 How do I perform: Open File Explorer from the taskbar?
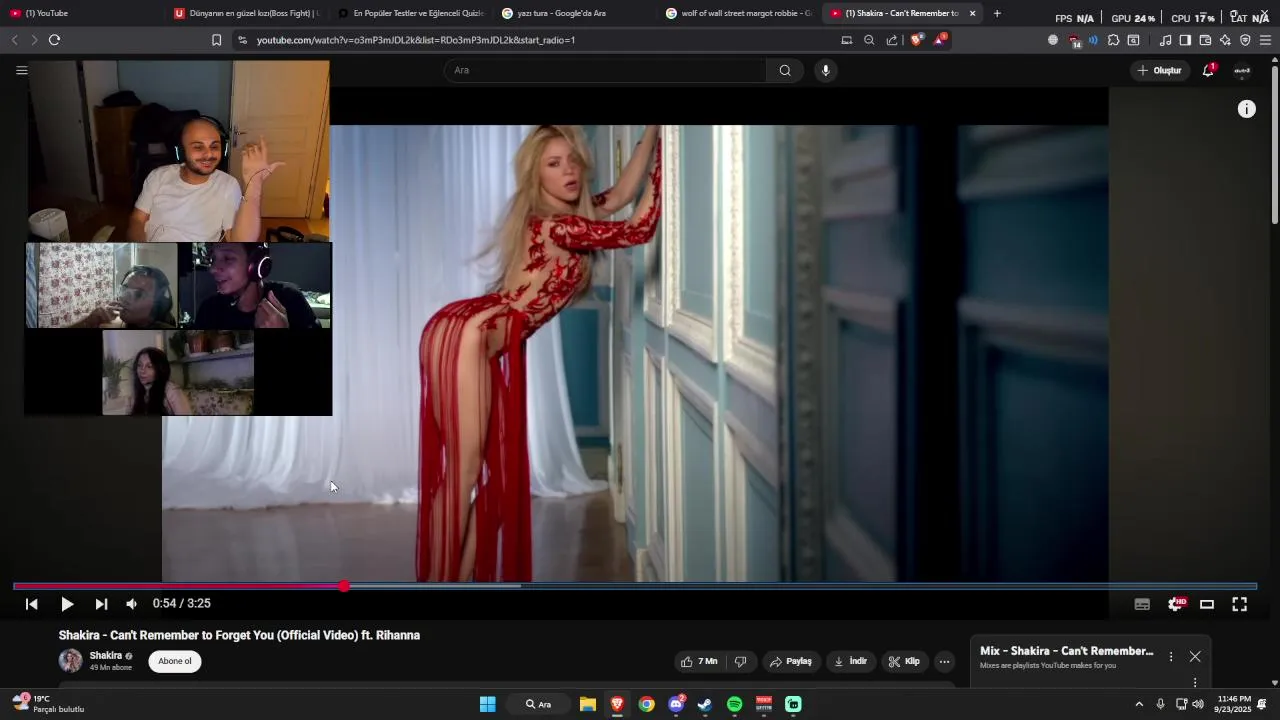point(588,704)
